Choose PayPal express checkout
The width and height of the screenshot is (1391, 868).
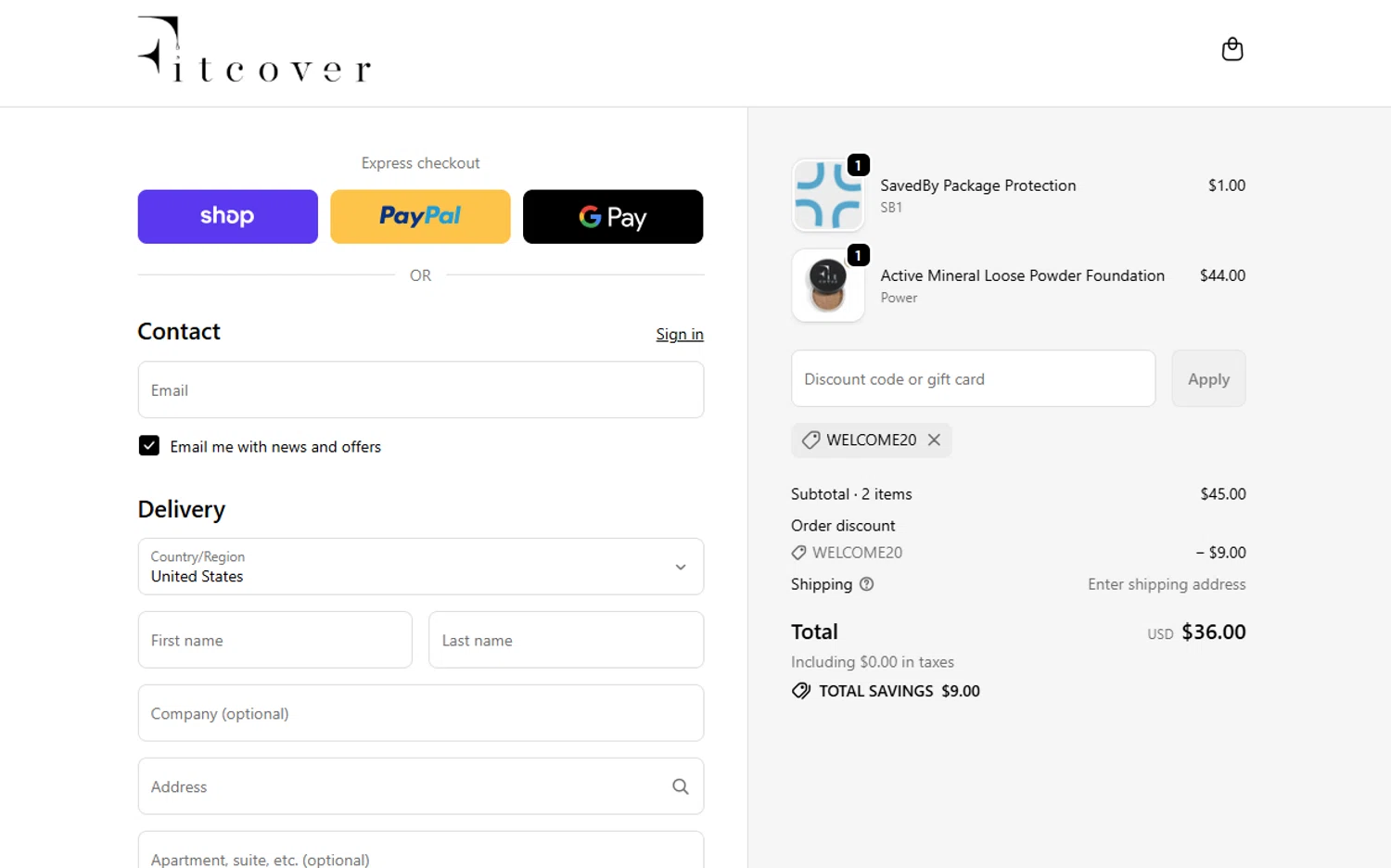coord(420,217)
